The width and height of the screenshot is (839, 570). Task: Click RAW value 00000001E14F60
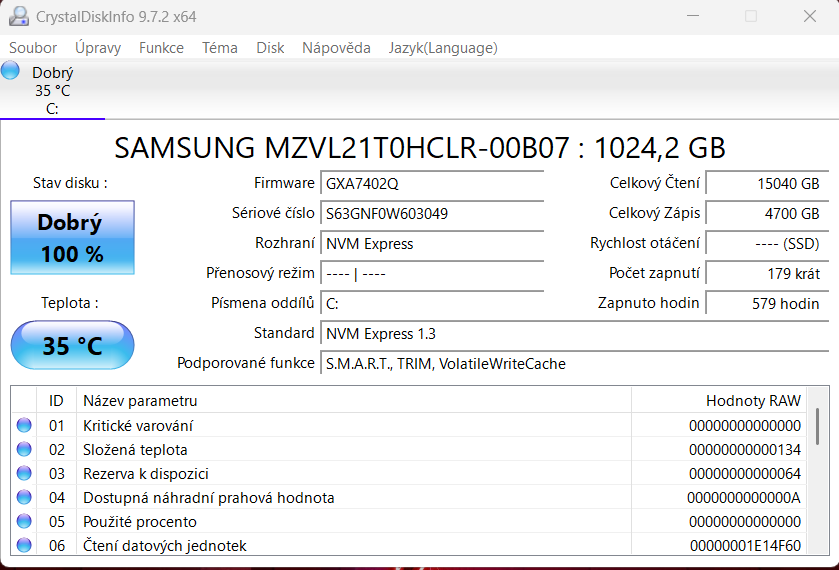pos(745,546)
